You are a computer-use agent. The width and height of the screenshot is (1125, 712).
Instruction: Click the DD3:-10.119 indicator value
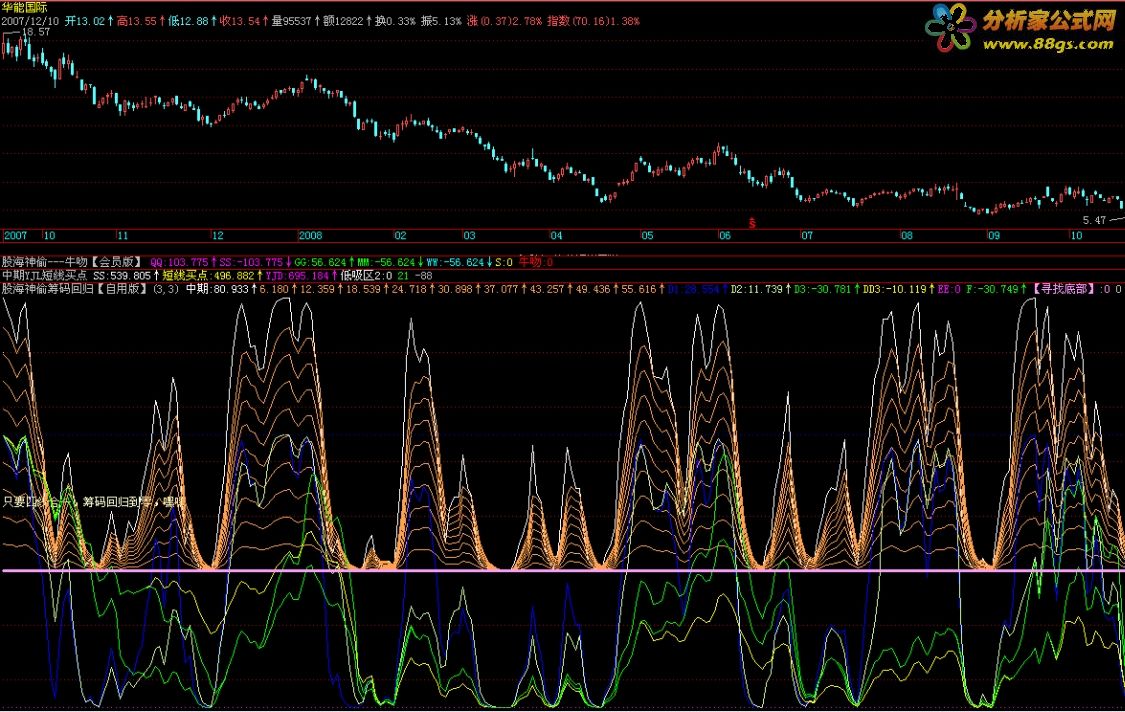895,289
